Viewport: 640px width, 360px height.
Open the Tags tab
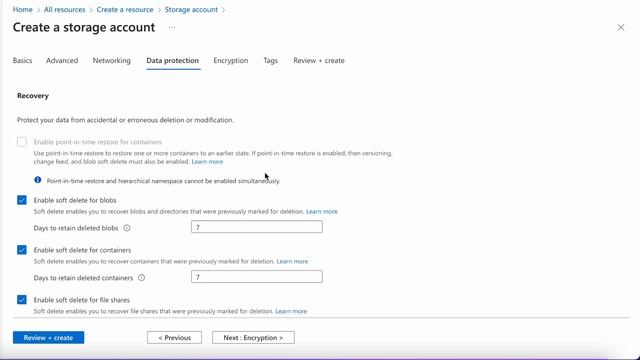click(x=270, y=60)
